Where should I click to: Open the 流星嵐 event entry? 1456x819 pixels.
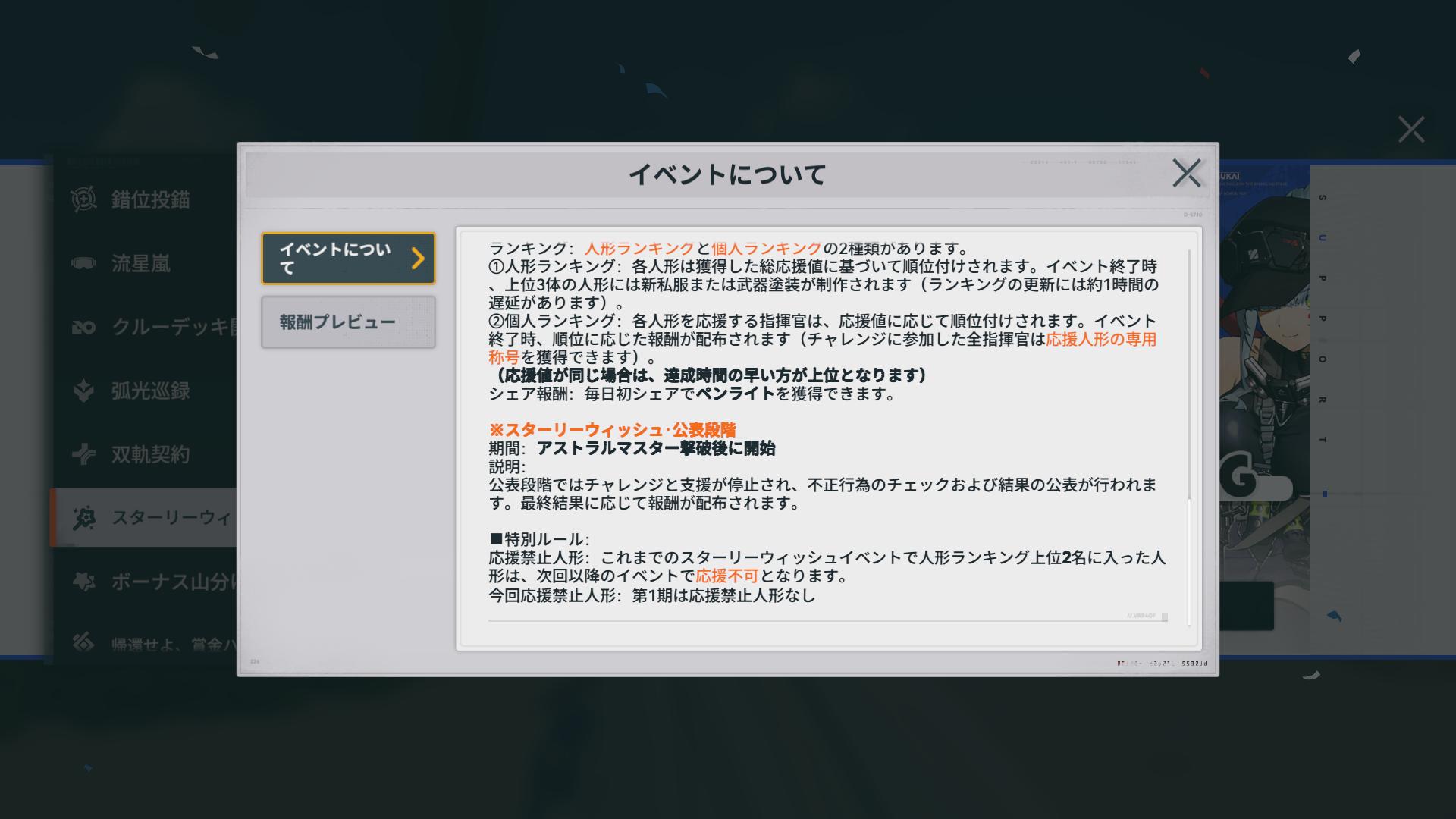(142, 263)
